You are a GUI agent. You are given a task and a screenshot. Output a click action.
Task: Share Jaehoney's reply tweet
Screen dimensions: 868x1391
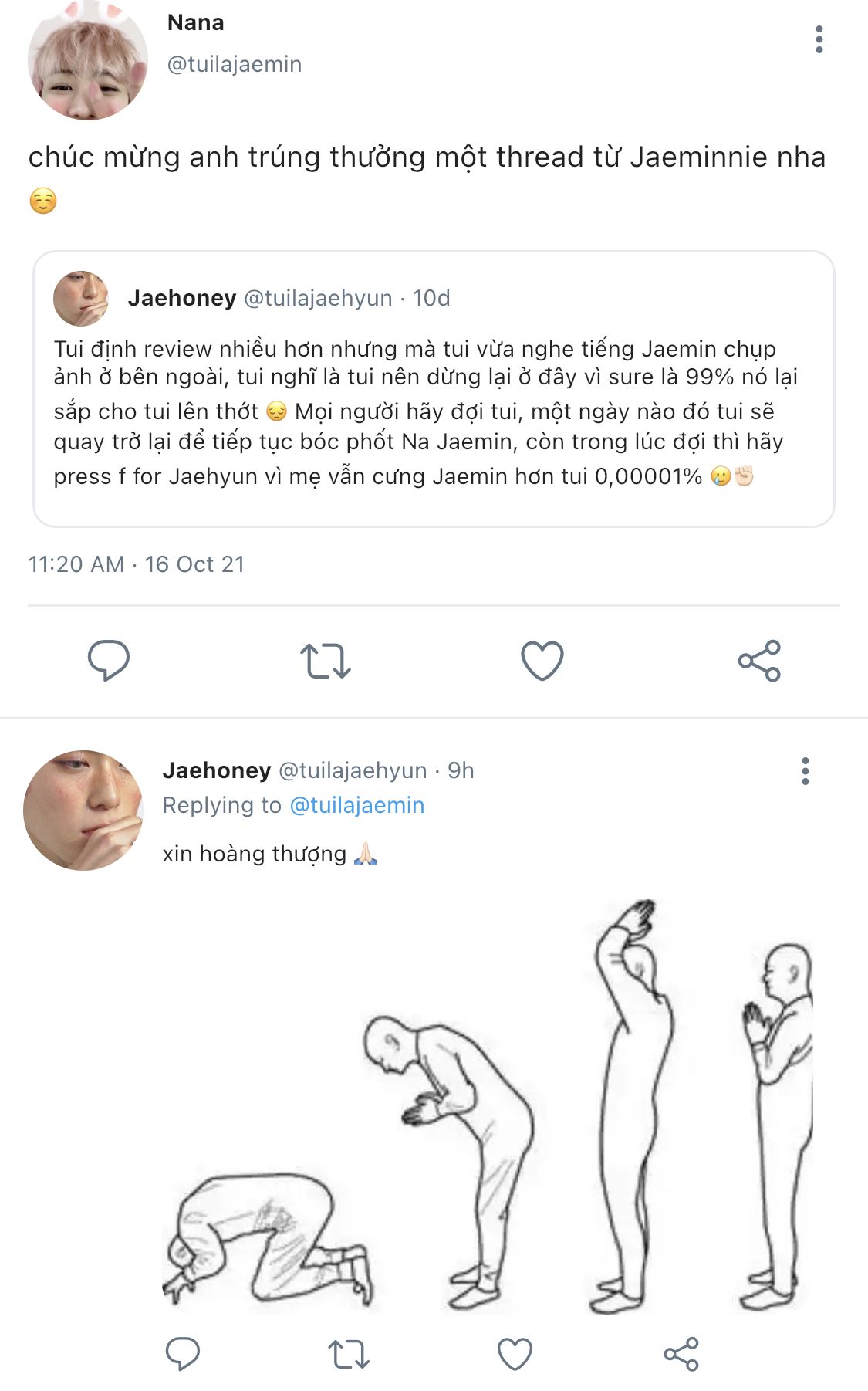[x=681, y=1354]
